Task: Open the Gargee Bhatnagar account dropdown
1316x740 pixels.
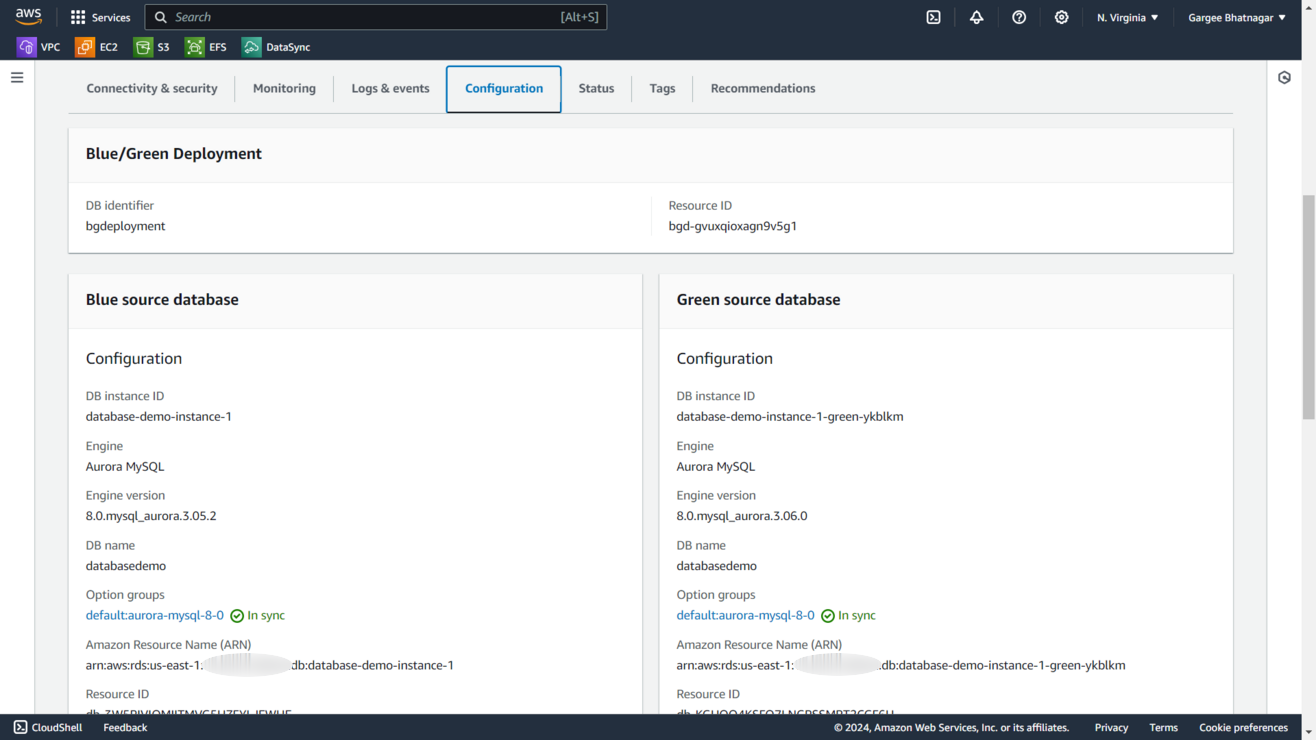Action: point(1236,17)
